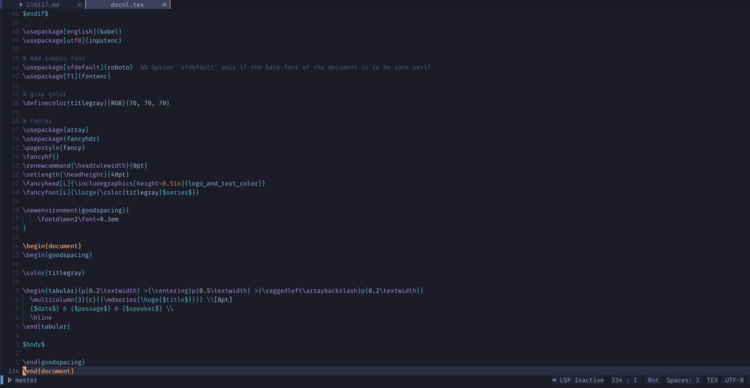The height and width of the screenshot is (388, 750).
Task: Click \newenvironment{goodspacing} line
Action: [x=76, y=210]
